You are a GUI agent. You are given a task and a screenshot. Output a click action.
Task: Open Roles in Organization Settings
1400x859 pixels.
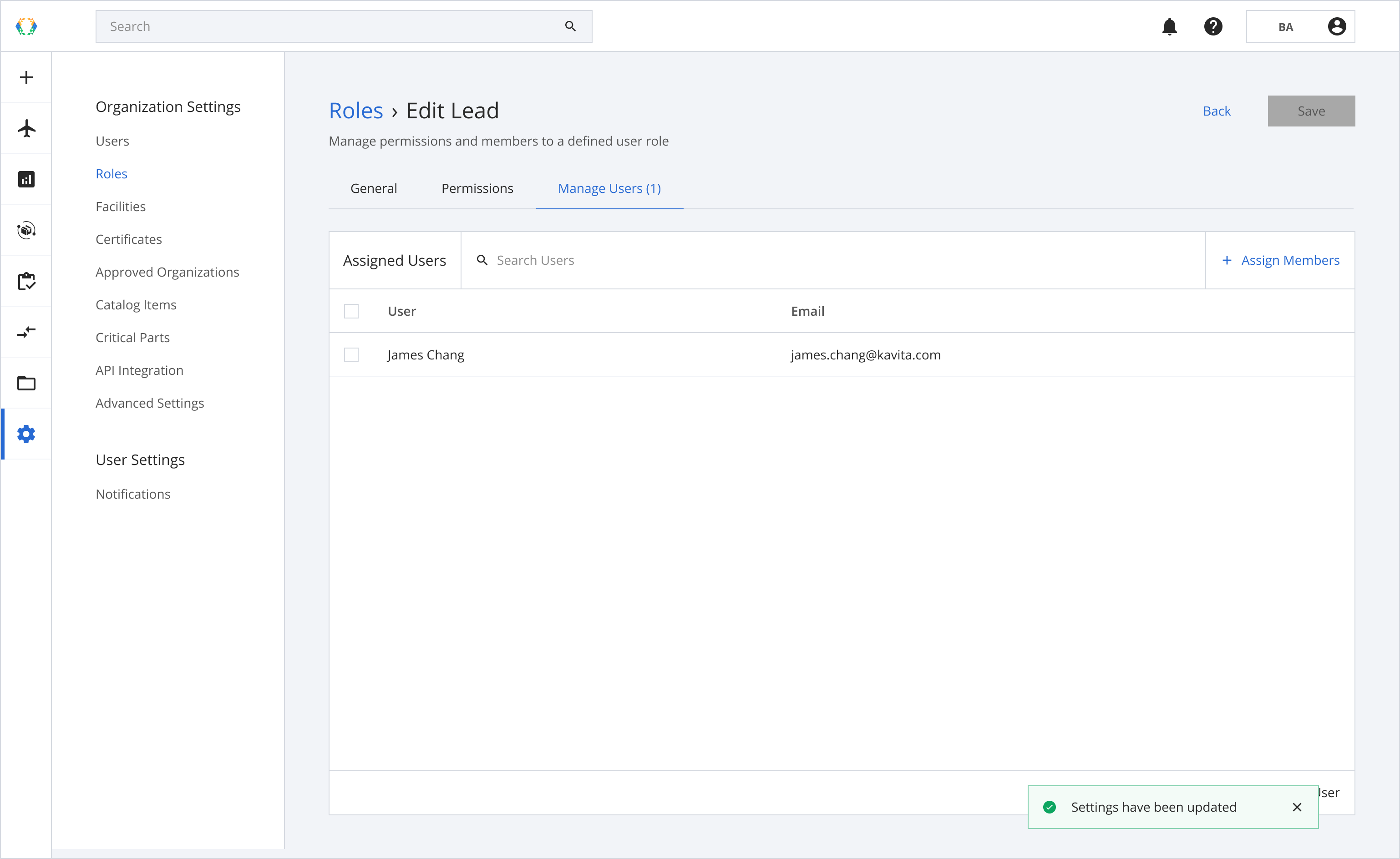112,174
